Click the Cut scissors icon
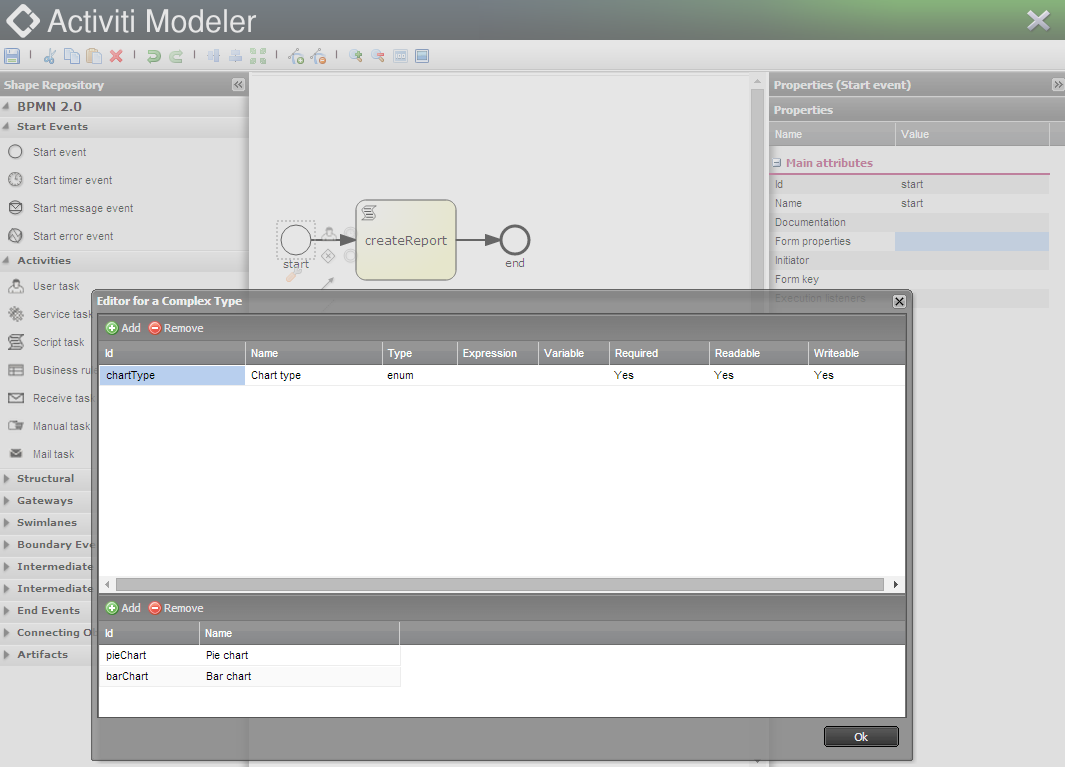This screenshot has width=1065, height=767. [50, 56]
